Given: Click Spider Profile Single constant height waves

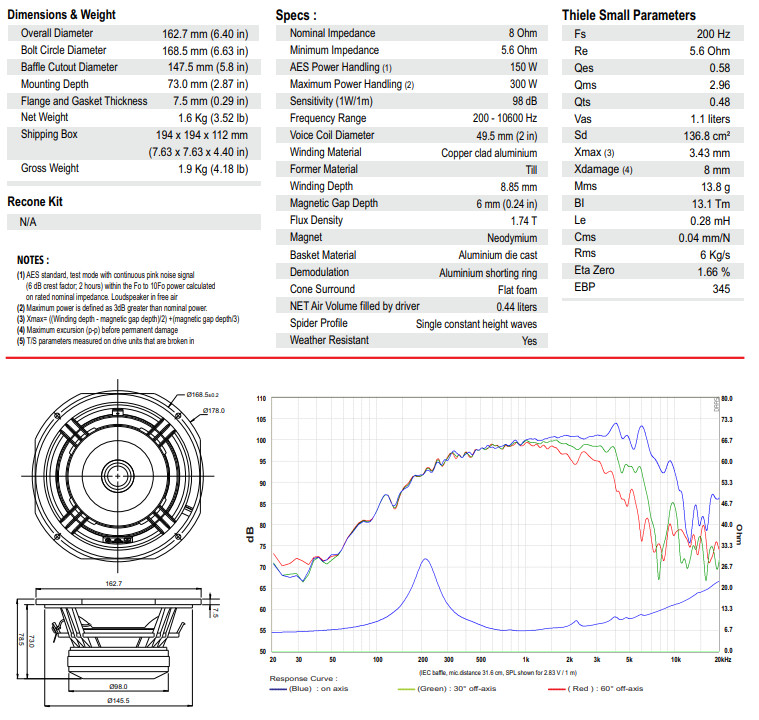Looking at the screenshot, I should (476, 324).
